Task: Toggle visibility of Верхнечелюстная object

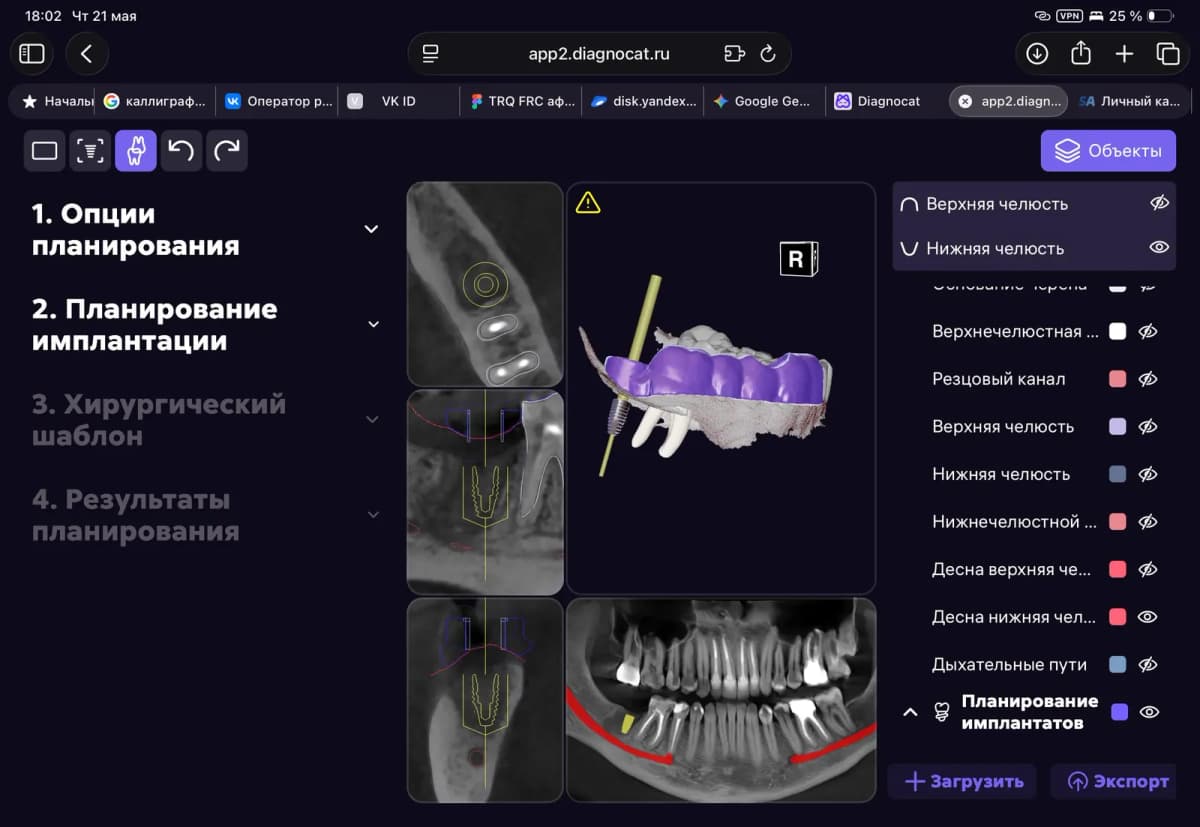Action: point(1148,331)
